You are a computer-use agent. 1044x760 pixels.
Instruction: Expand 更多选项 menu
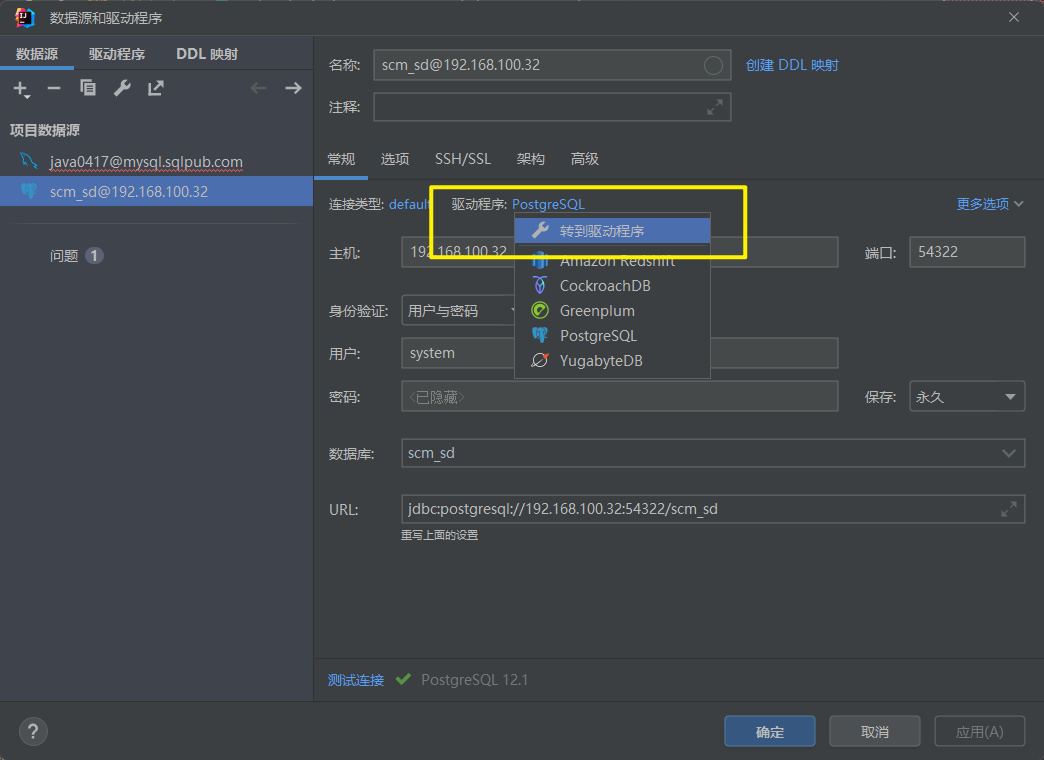click(990, 204)
